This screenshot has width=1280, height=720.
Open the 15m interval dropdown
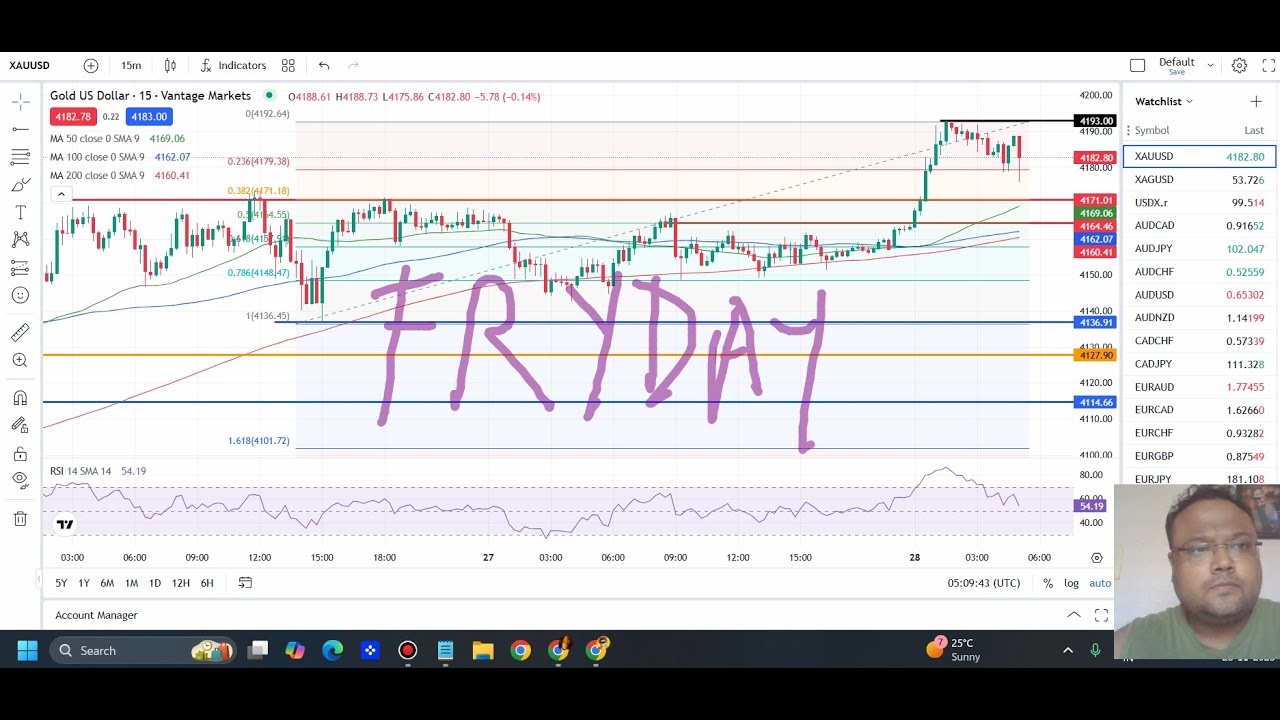(131, 65)
